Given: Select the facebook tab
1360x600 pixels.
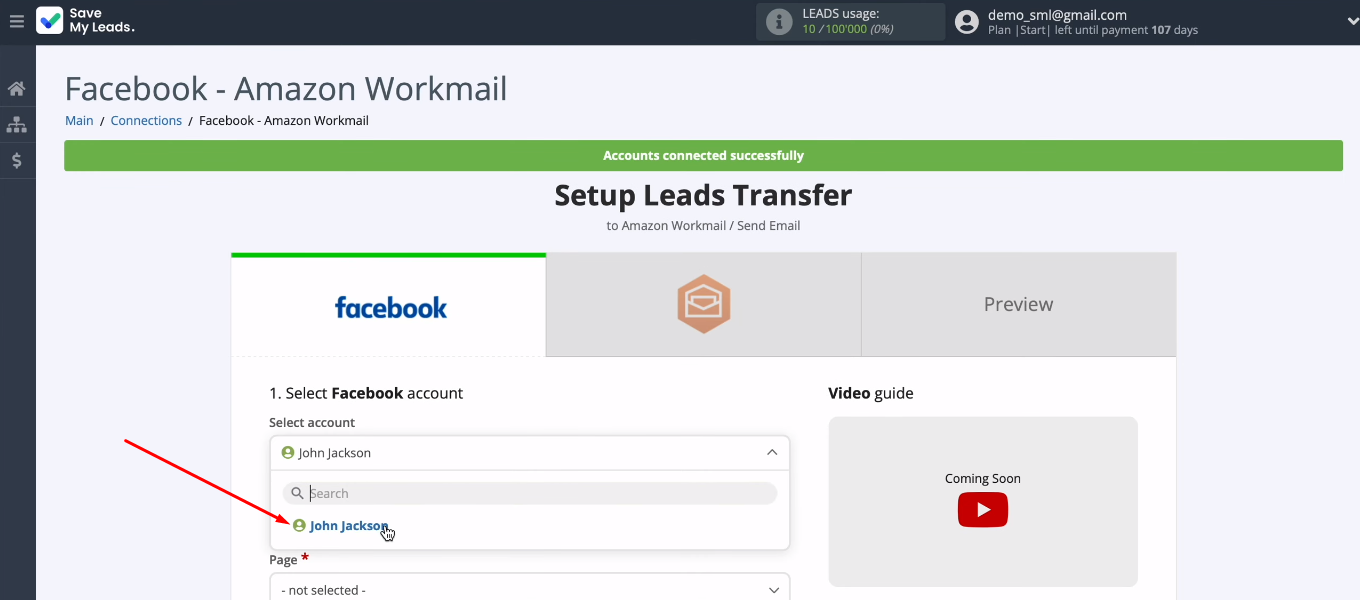Looking at the screenshot, I should (x=390, y=306).
